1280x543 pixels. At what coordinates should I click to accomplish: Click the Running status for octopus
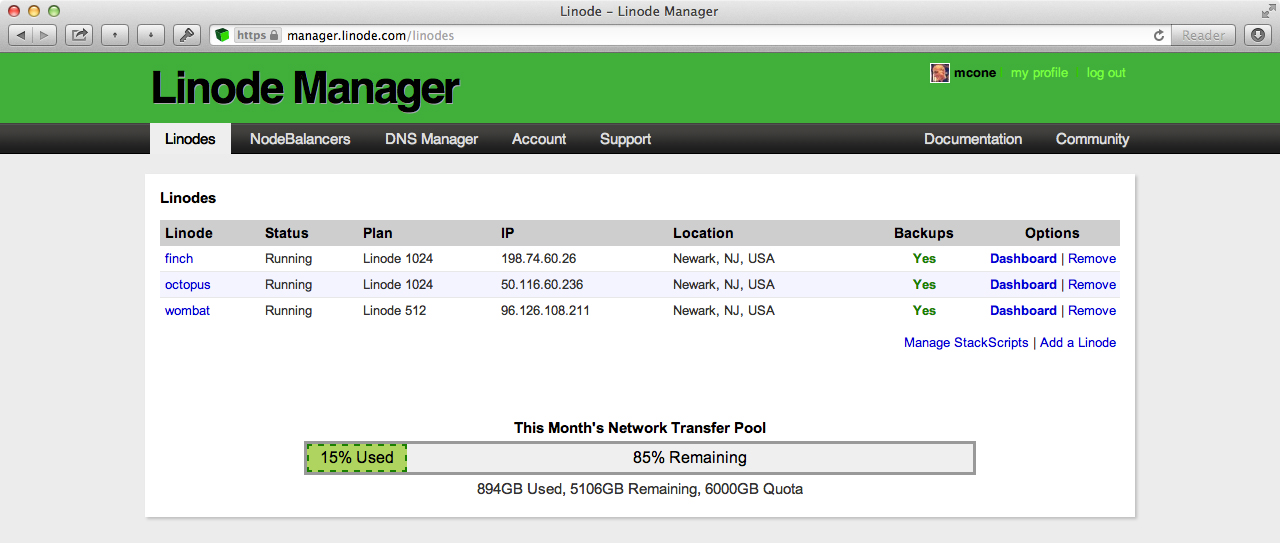(x=289, y=285)
